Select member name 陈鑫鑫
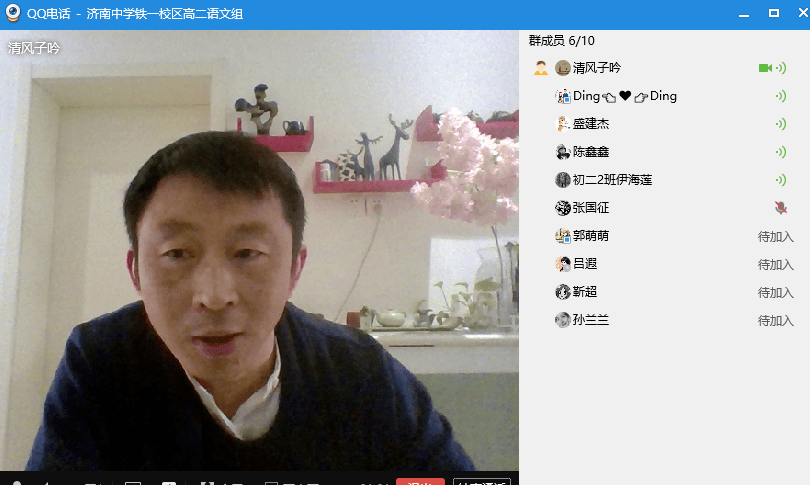This screenshot has height=485, width=810. [591, 152]
